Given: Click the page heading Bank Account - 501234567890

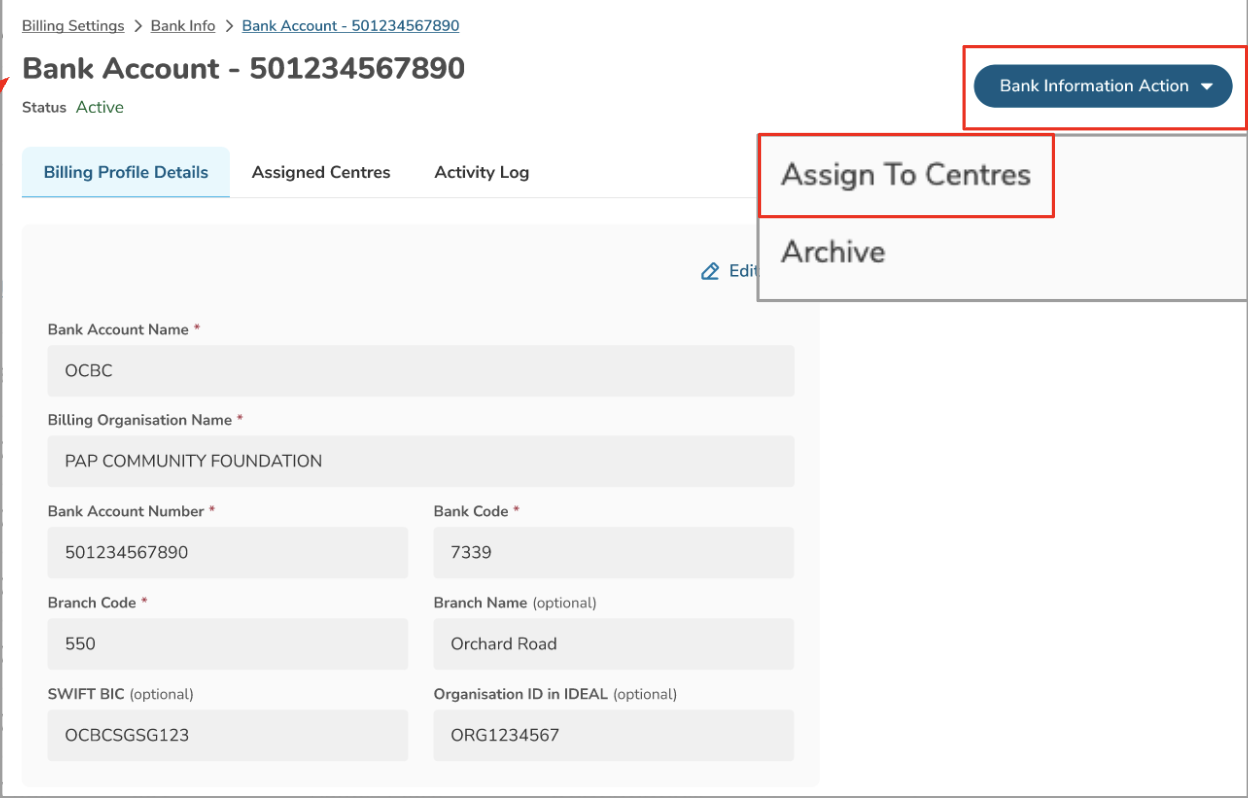Looking at the screenshot, I should click(243, 69).
